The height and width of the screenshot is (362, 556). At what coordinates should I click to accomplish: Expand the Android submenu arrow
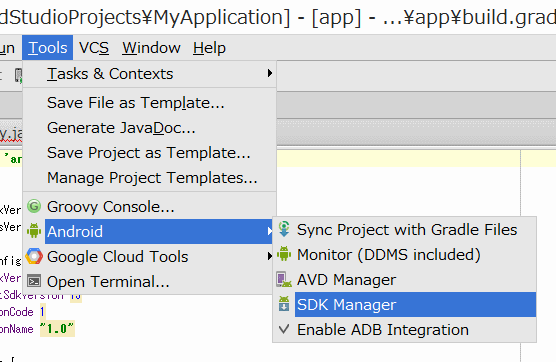tap(269, 231)
